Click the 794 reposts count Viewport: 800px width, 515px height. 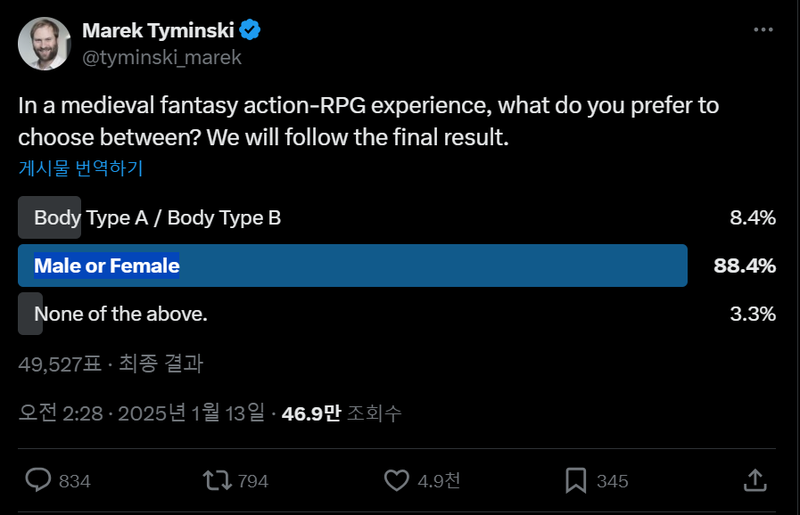(253, 481)
